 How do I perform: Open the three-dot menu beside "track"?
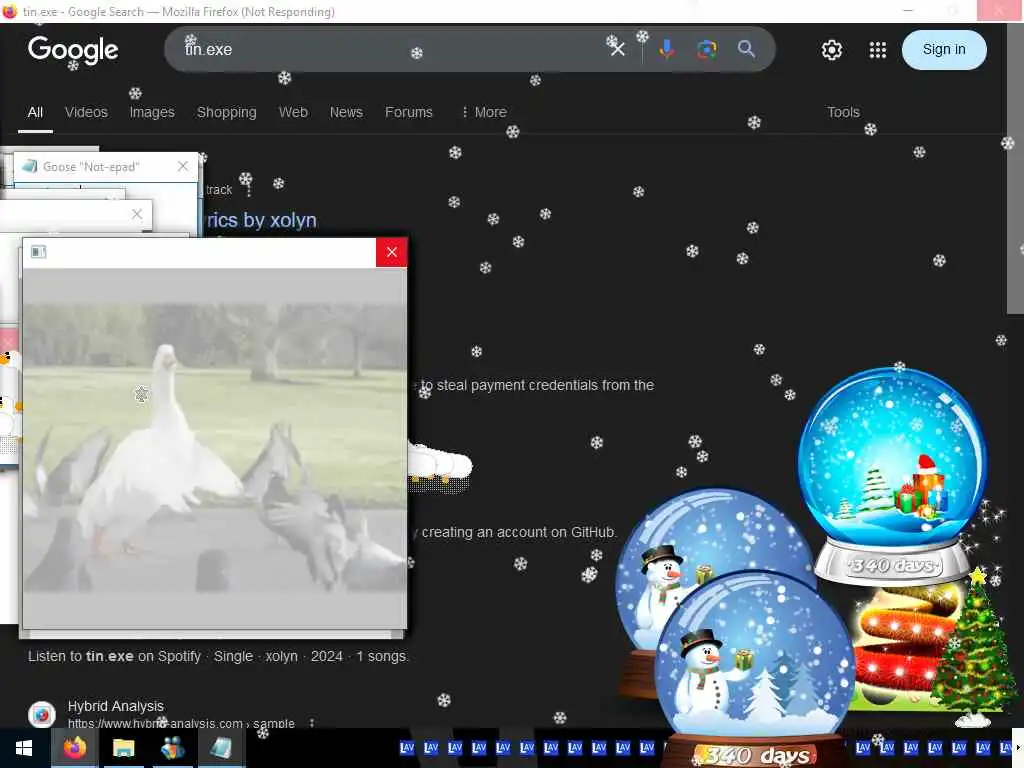[249, 189]
